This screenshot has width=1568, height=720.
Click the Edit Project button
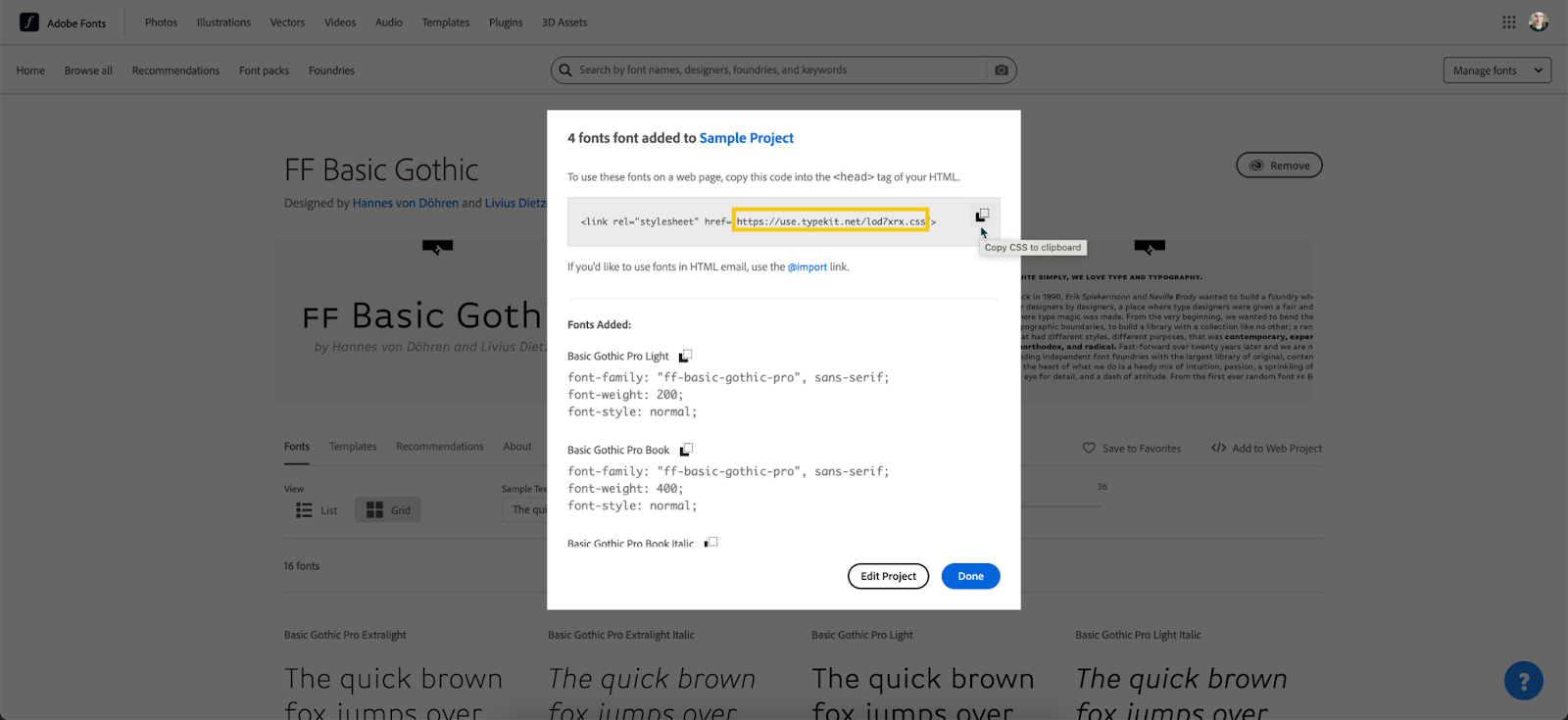(888, 576)
